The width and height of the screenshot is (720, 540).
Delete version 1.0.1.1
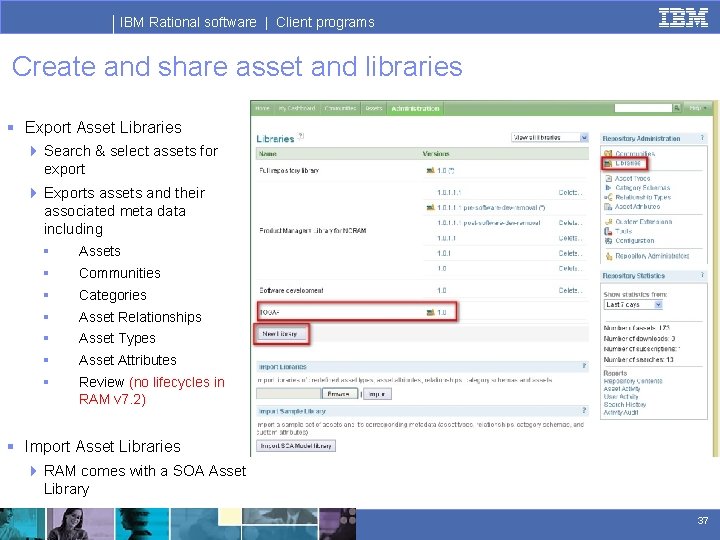click(x=570, y=238)
